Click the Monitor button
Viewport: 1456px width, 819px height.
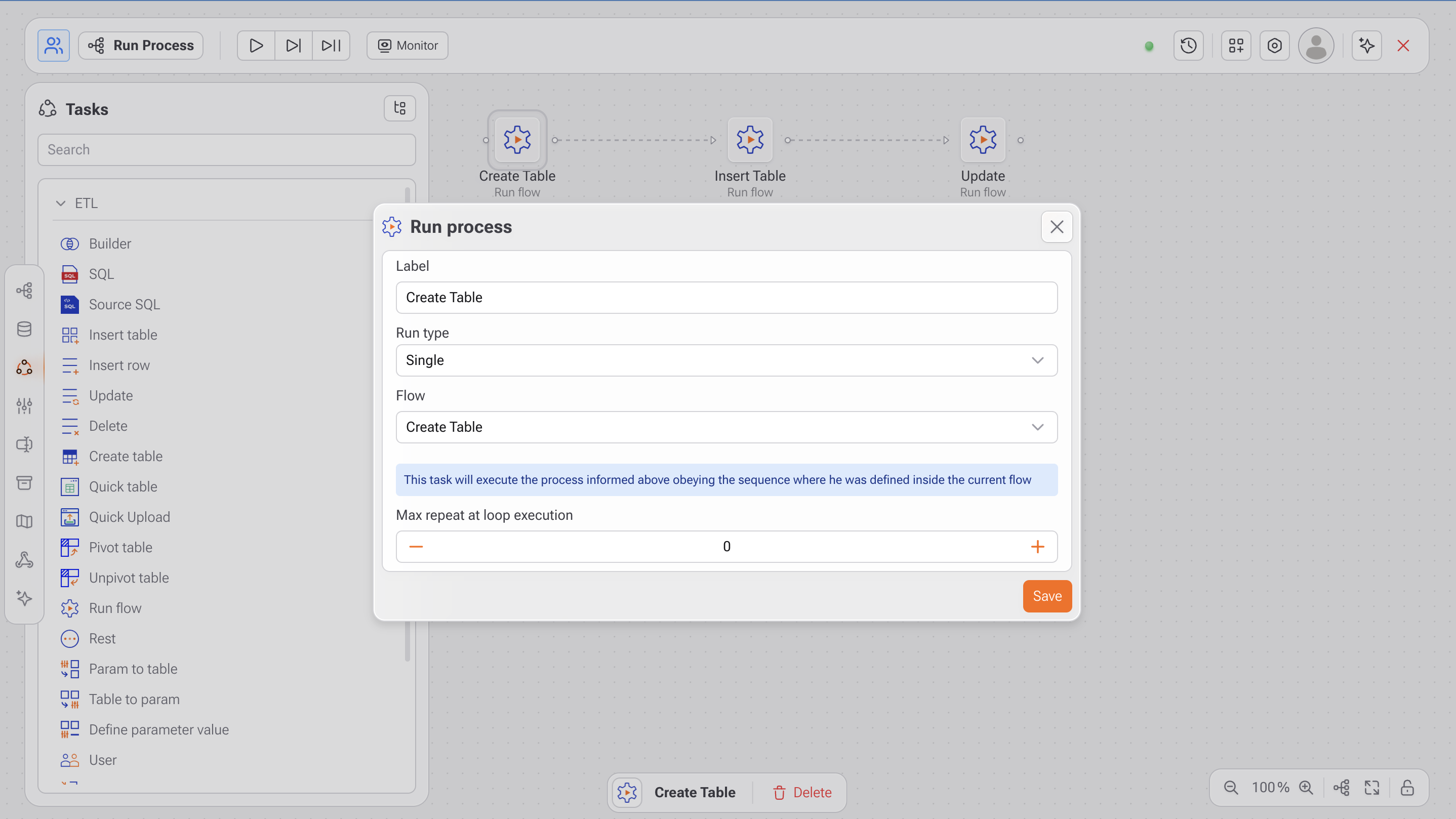407,45
